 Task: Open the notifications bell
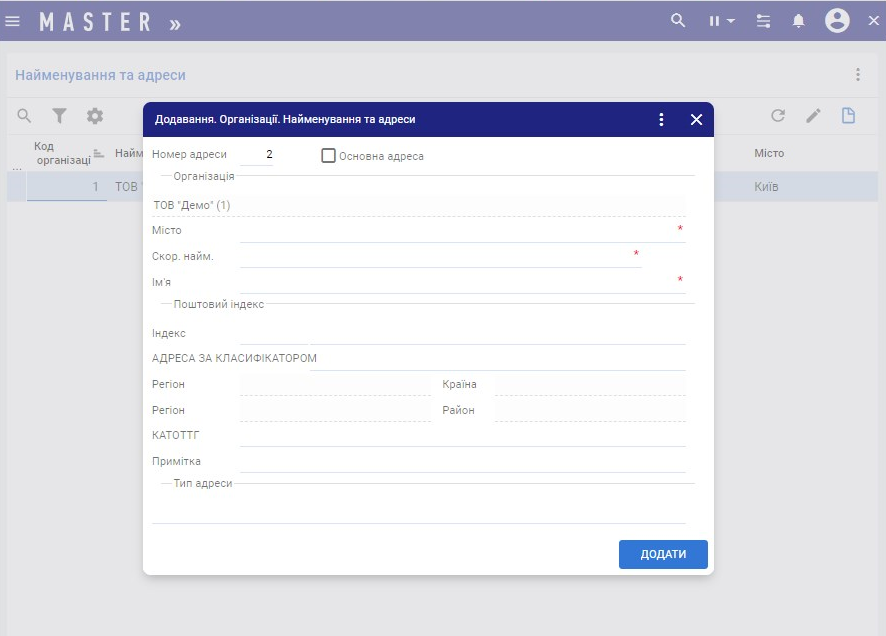coord(798,21)
